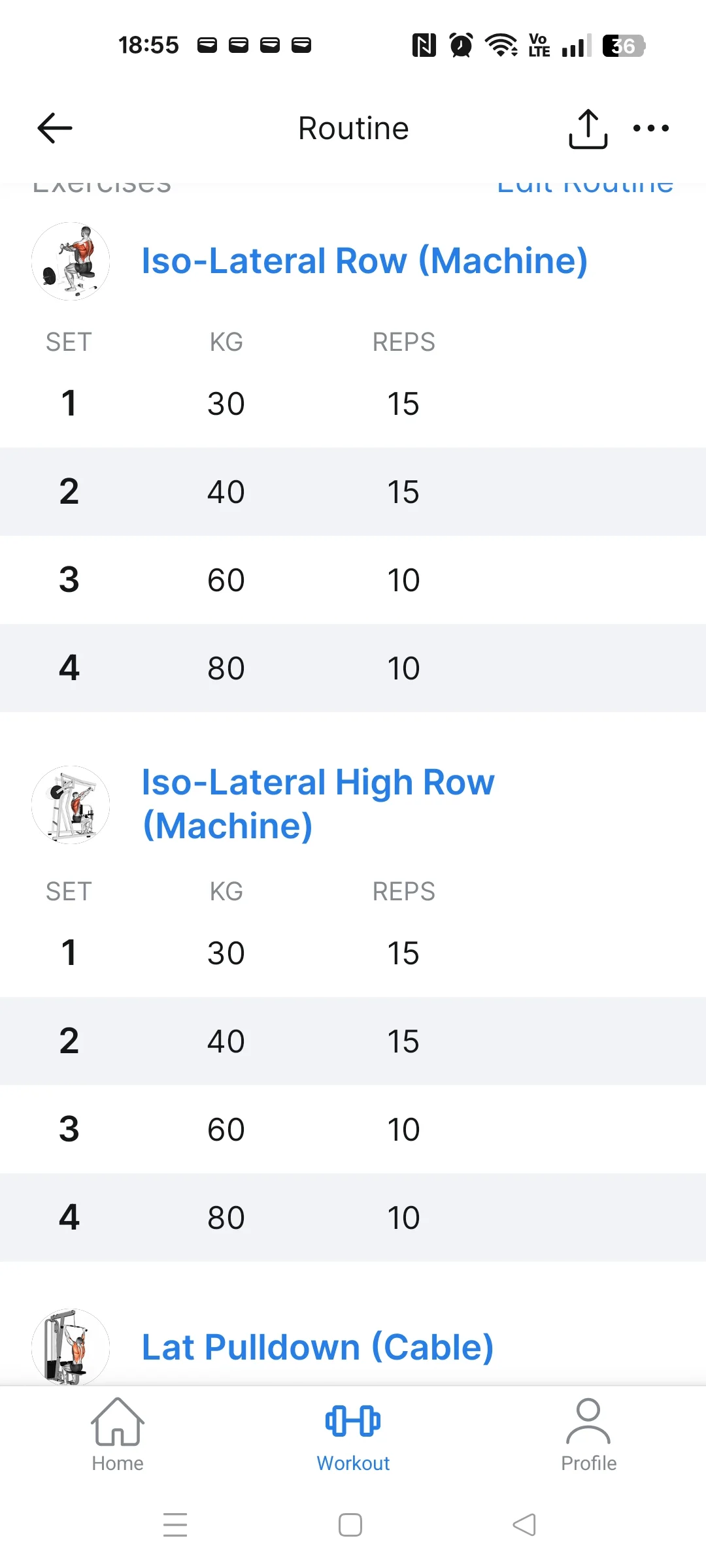Tap 60 kg in Iso-Lateral Row set 3
706x1568 pixels.
coord(226,580)
